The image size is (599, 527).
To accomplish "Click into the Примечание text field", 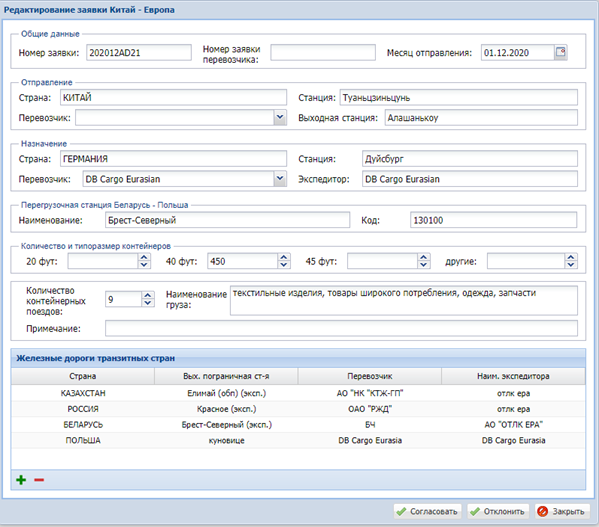I will click(341, 328).
